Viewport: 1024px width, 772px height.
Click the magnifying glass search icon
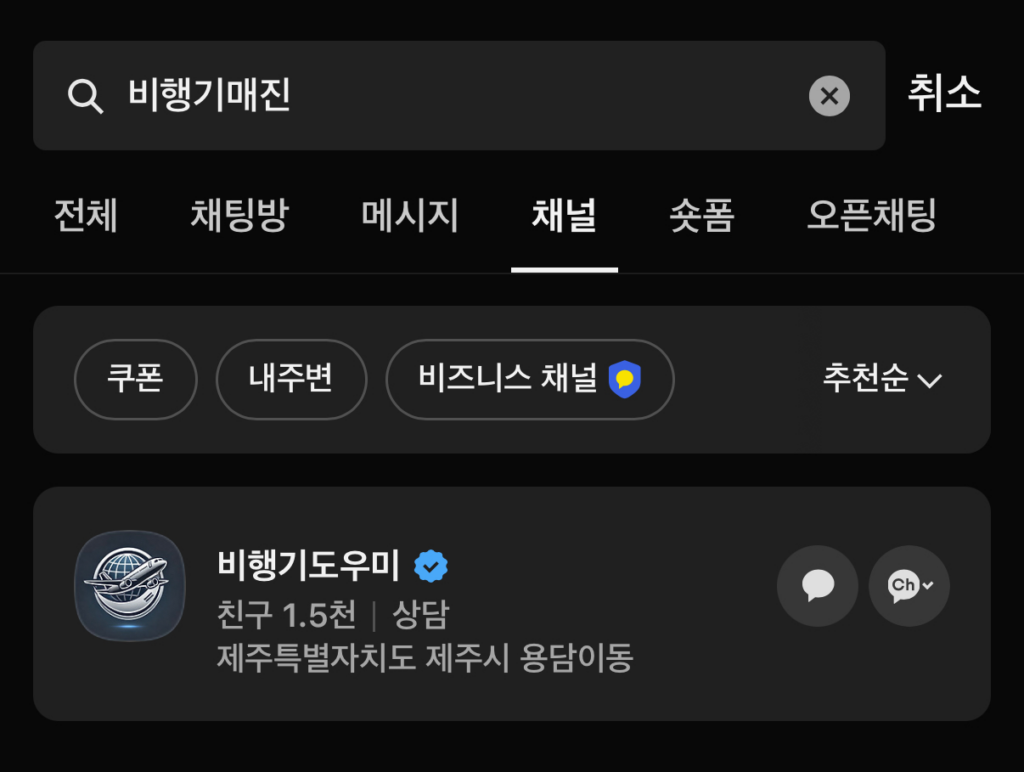coord(86,97)
